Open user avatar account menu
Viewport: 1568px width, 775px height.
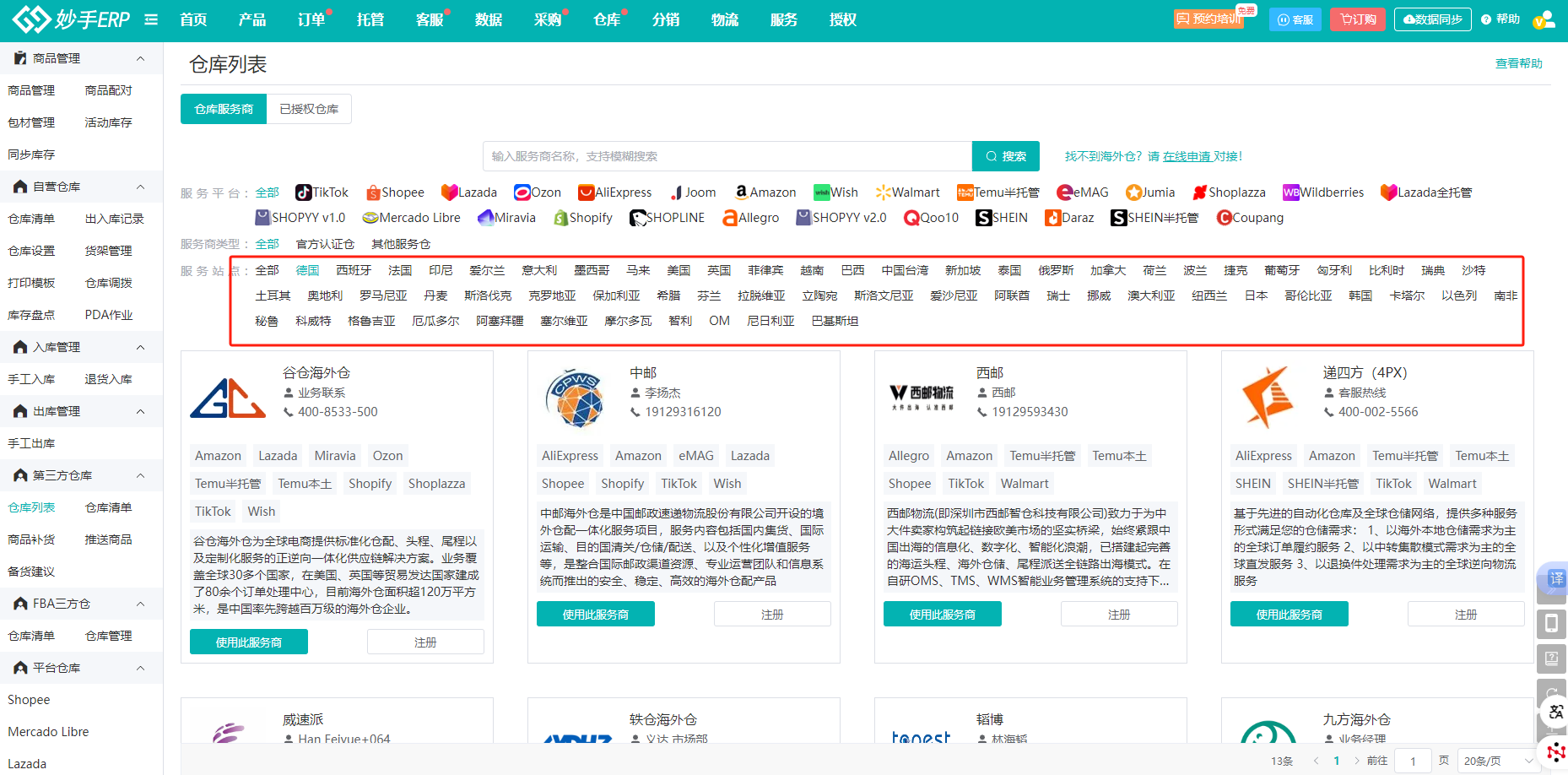(1544, 19)
